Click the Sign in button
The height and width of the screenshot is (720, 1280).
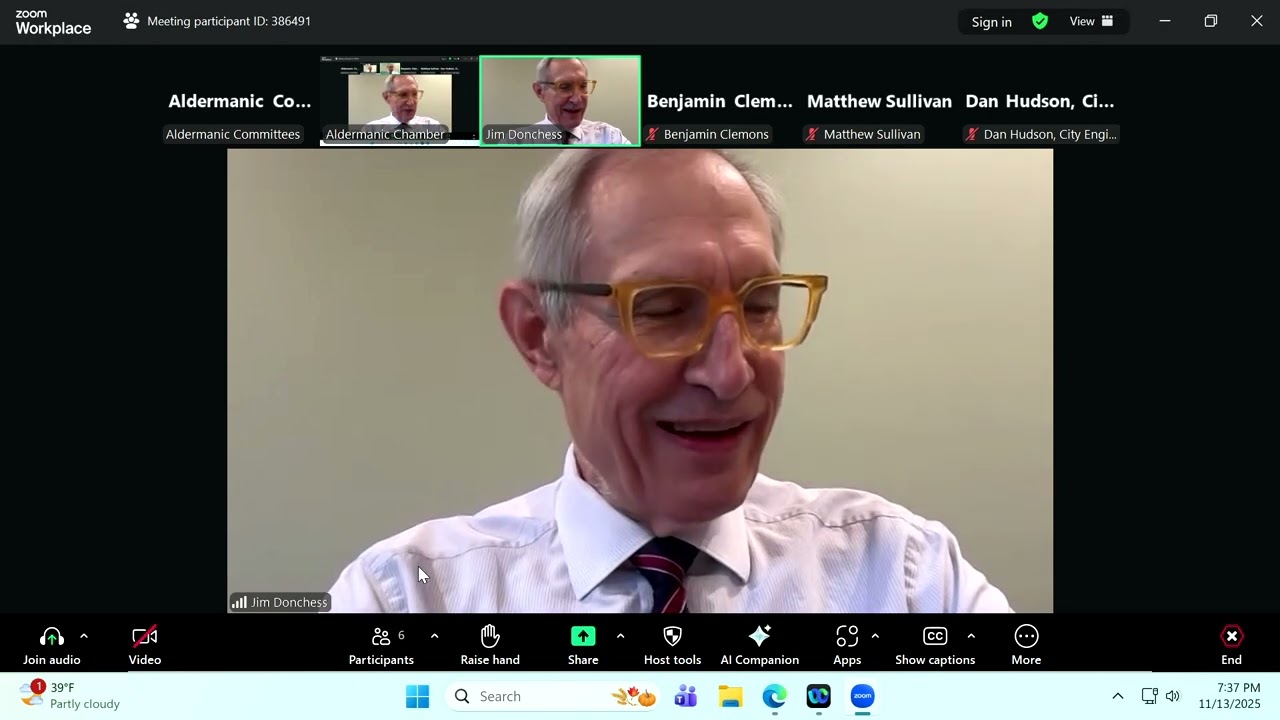tap(992, 22)
